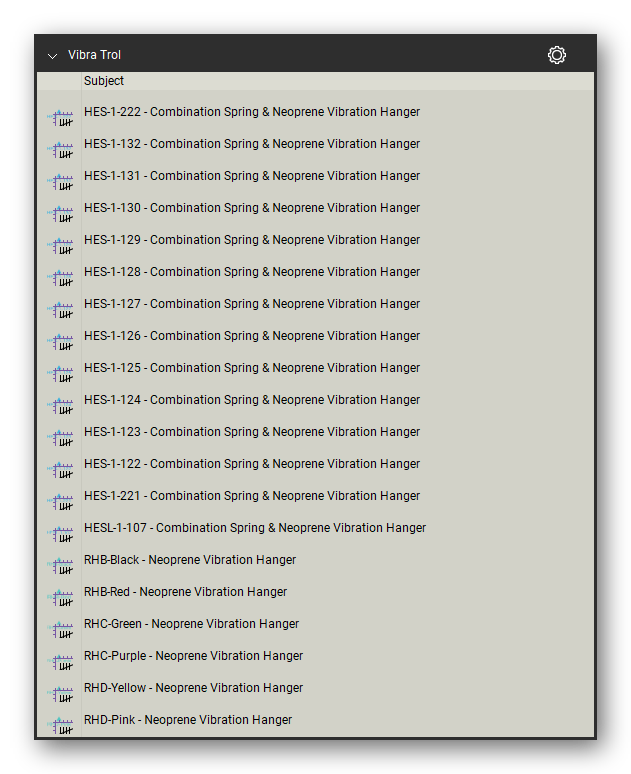Select the hanger icon beside HES-1-130
Screen dimensions: 631x774
point(60,214)
